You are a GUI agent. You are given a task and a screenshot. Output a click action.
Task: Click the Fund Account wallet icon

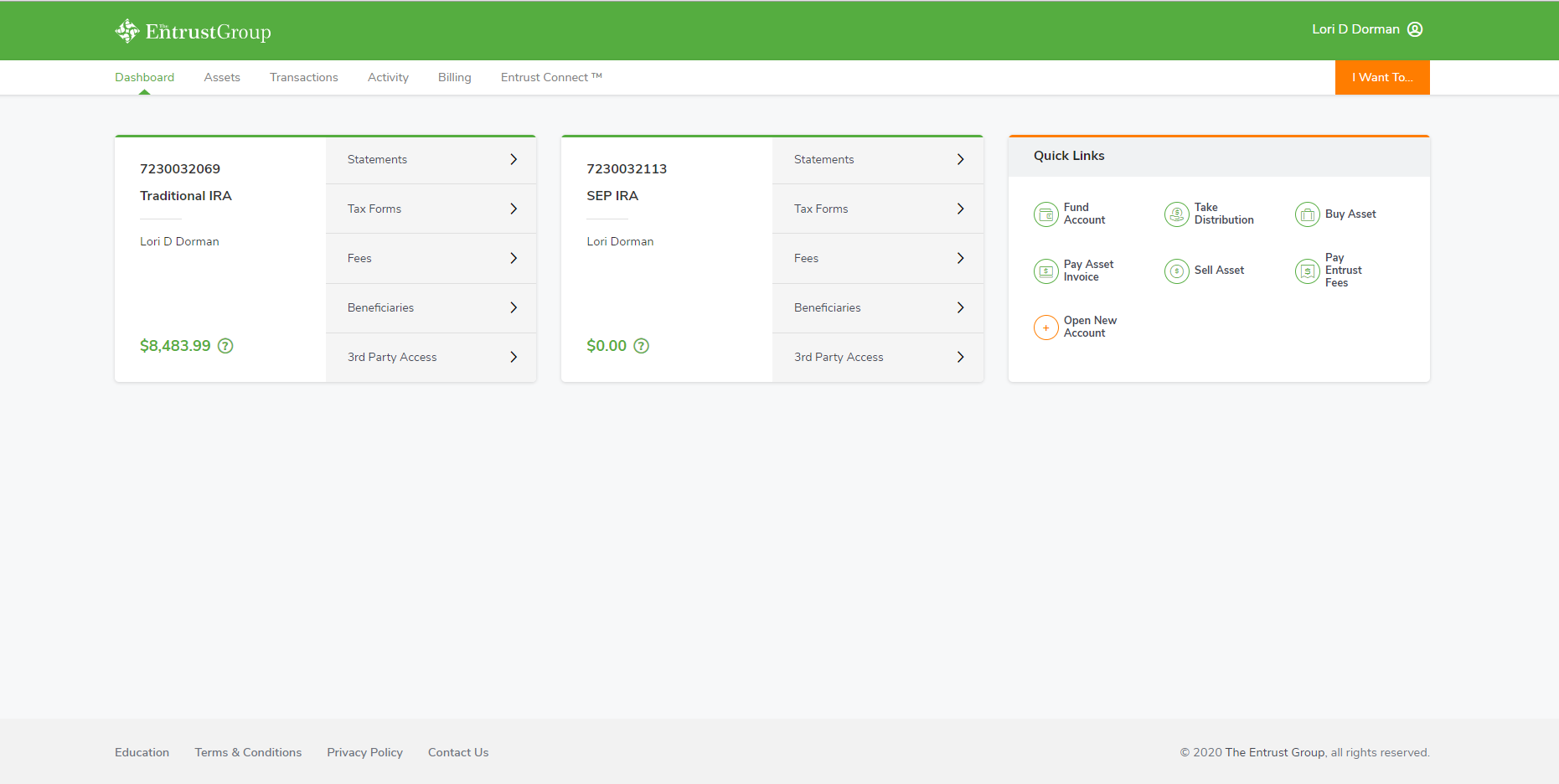pyautogui.click(x=1046, y=214)
